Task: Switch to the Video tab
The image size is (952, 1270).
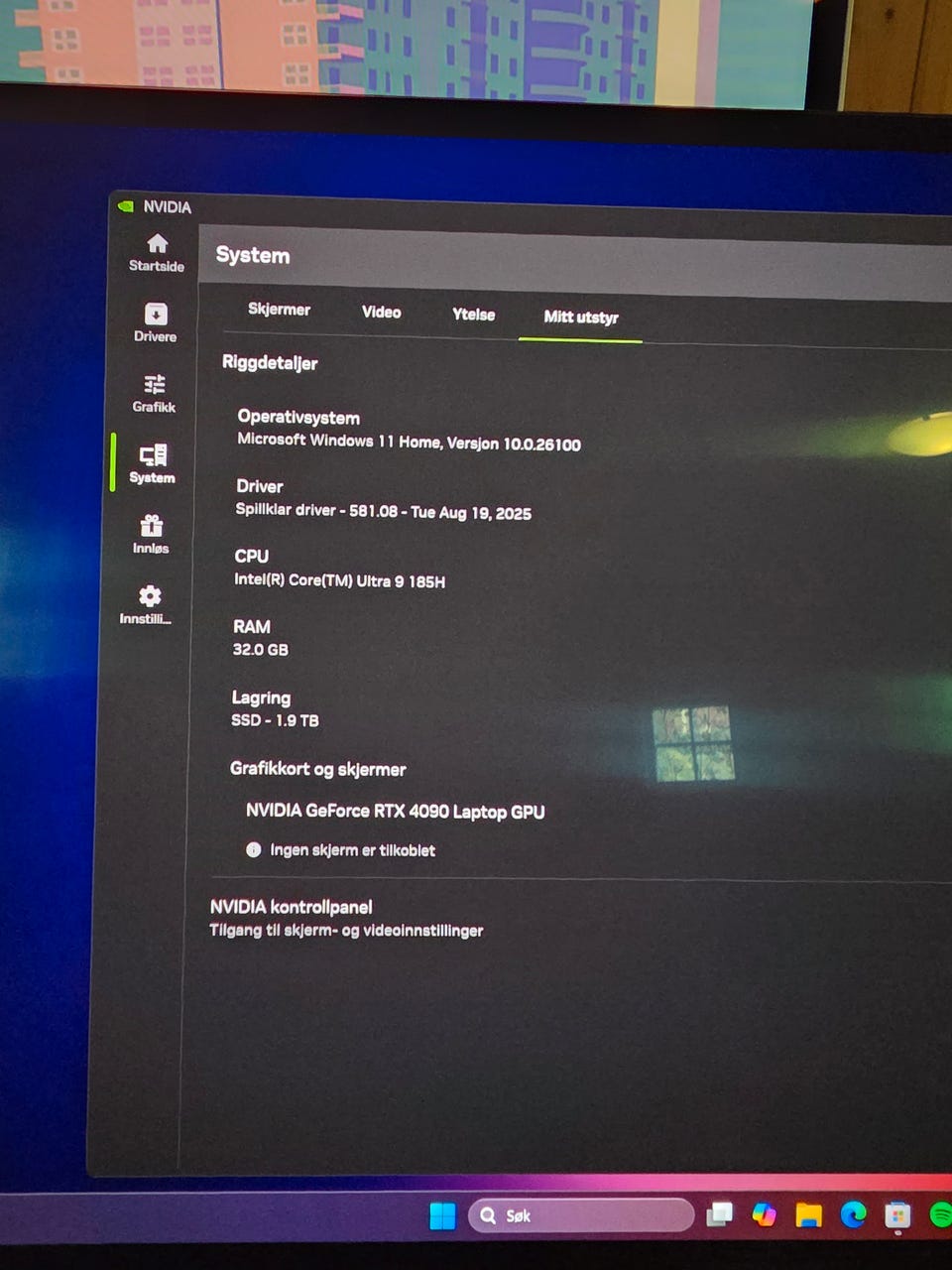Action: click(381, 313)
